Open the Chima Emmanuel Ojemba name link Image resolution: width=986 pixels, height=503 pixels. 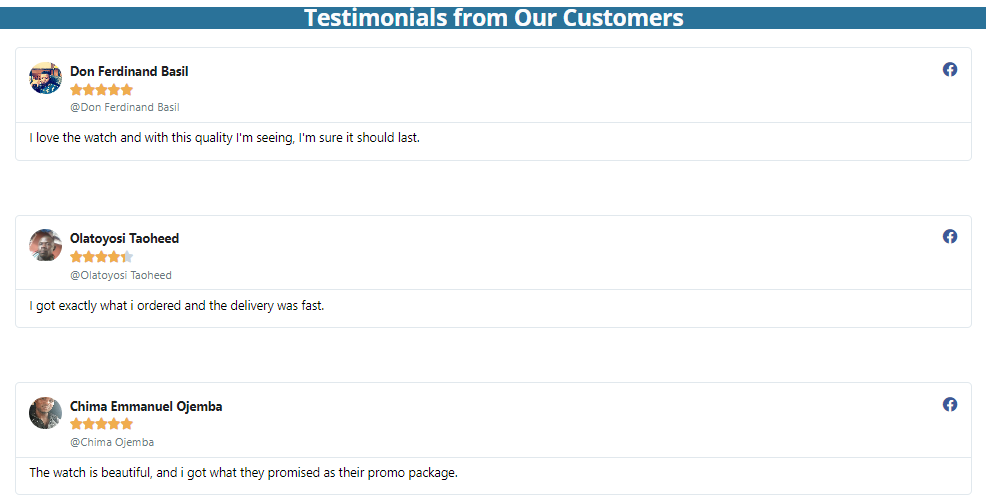coord(146,406)
